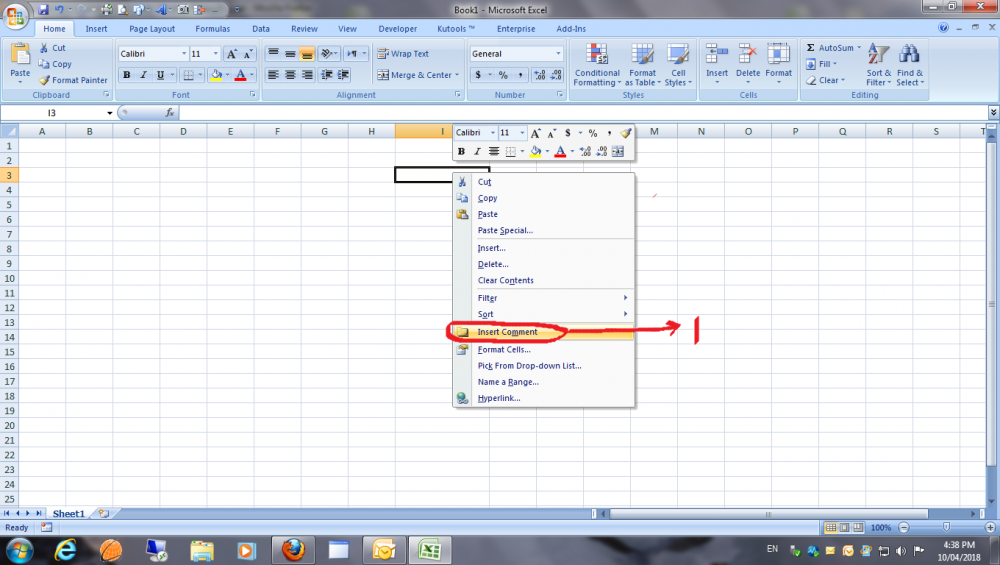Click the Office Button orb

(x=15, y=15)
